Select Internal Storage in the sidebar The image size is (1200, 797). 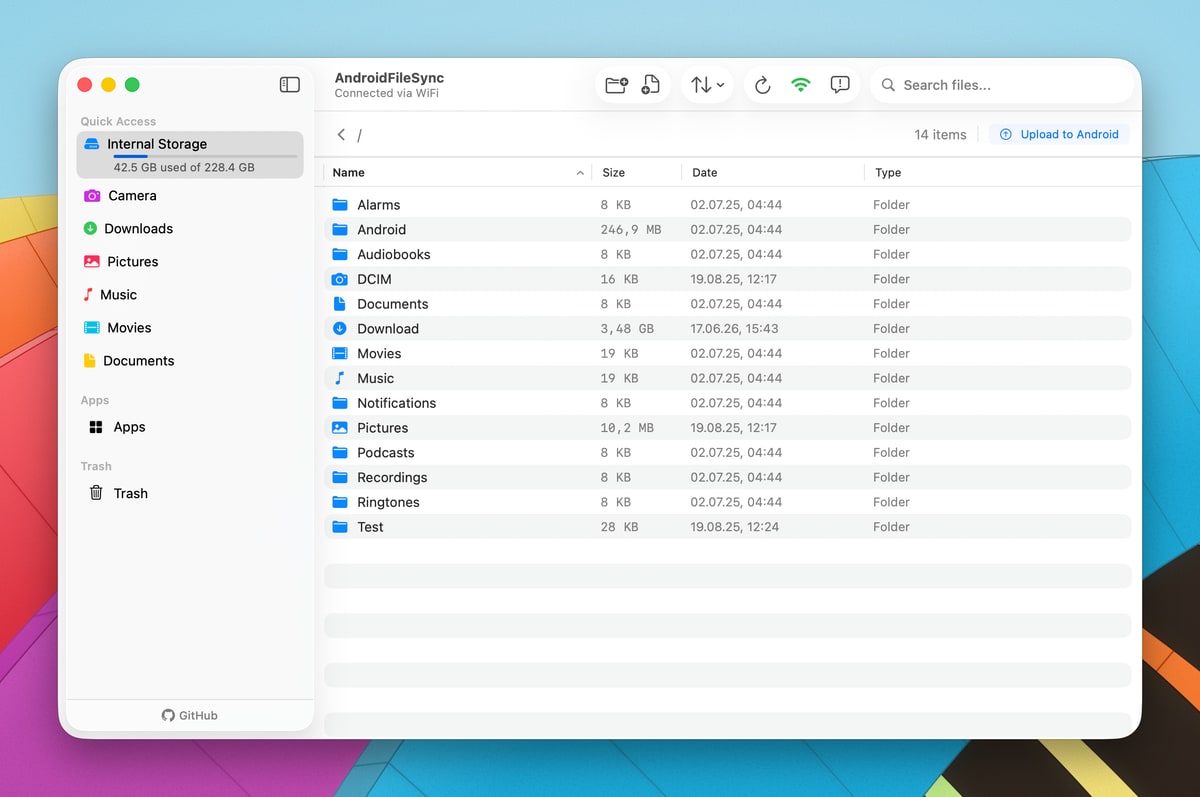pyautogui.click(x=190, y=155)
